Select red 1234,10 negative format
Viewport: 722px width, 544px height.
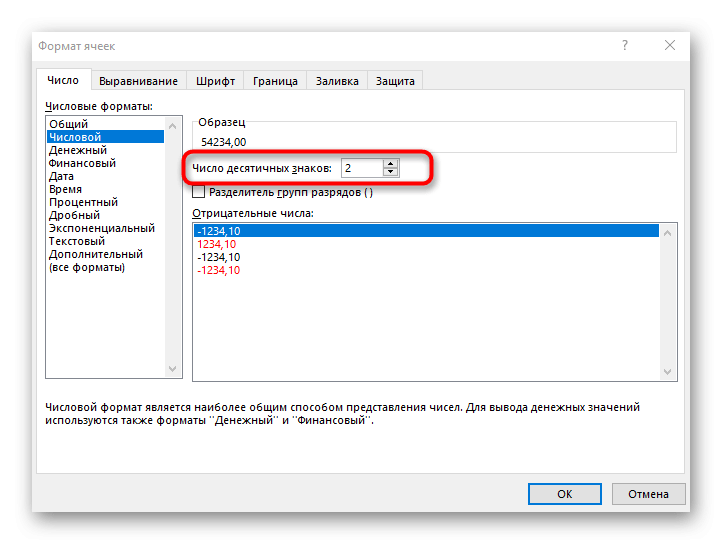(x=426, y=244)
